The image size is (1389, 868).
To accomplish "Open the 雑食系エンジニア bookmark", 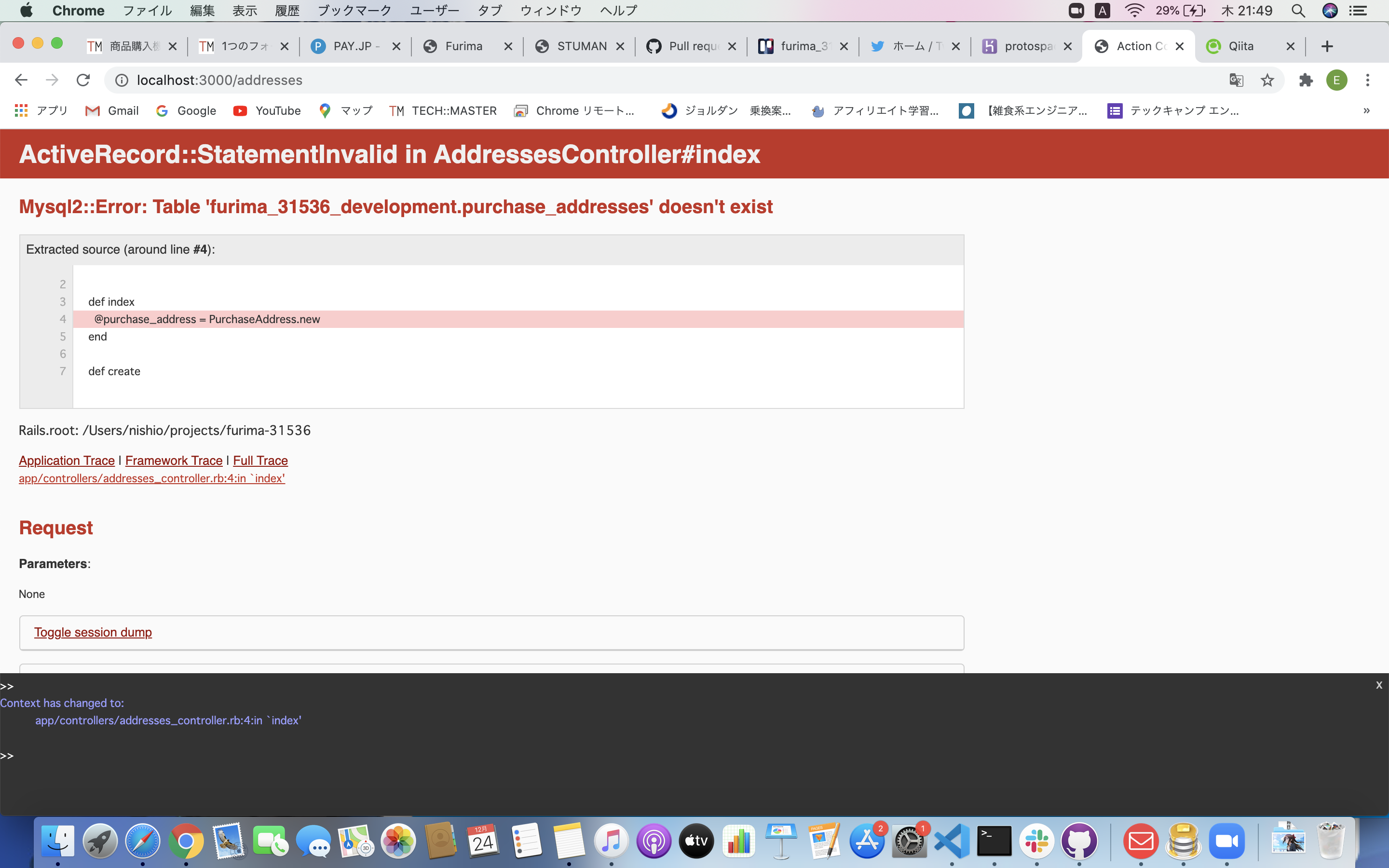I will [x=1023, y=110].
